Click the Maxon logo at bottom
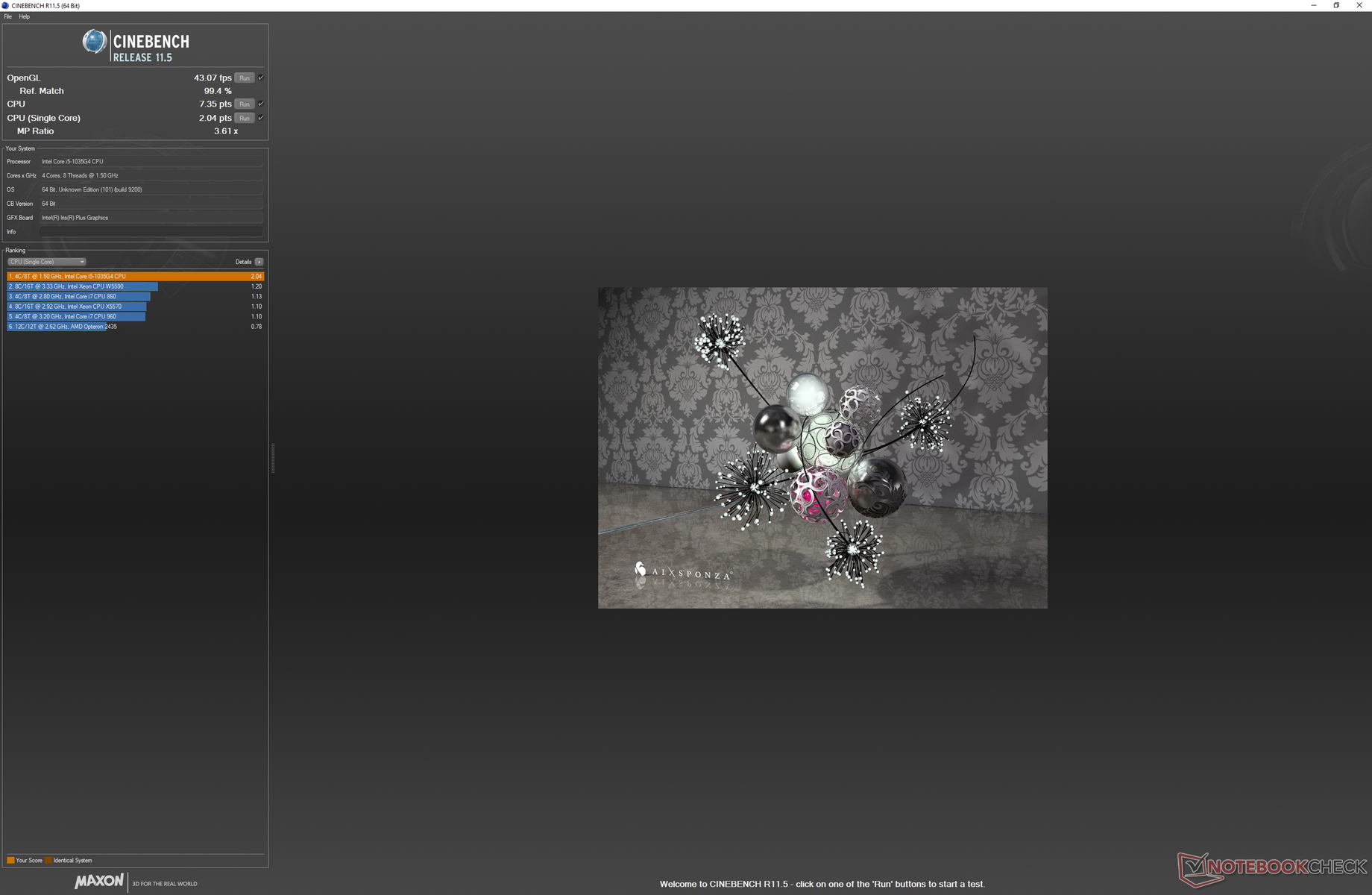 [x=99, y=882]
